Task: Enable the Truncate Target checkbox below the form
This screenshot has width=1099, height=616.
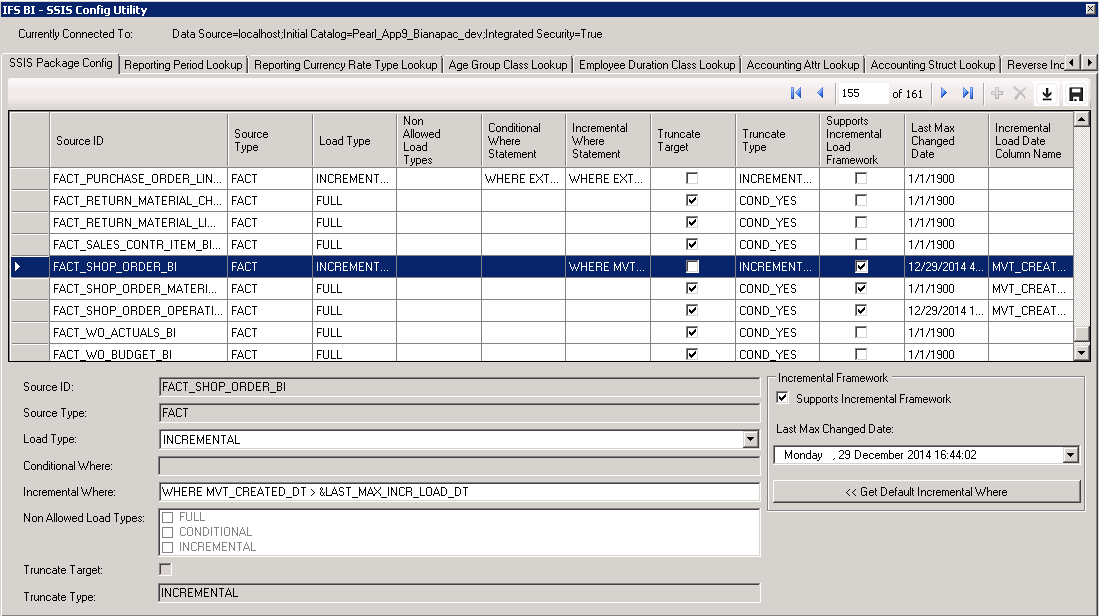Action: point(166,570)
